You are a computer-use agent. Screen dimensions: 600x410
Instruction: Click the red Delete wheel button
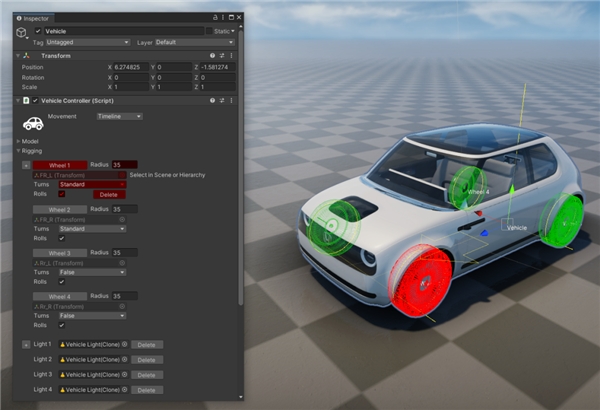pos(109,194)
